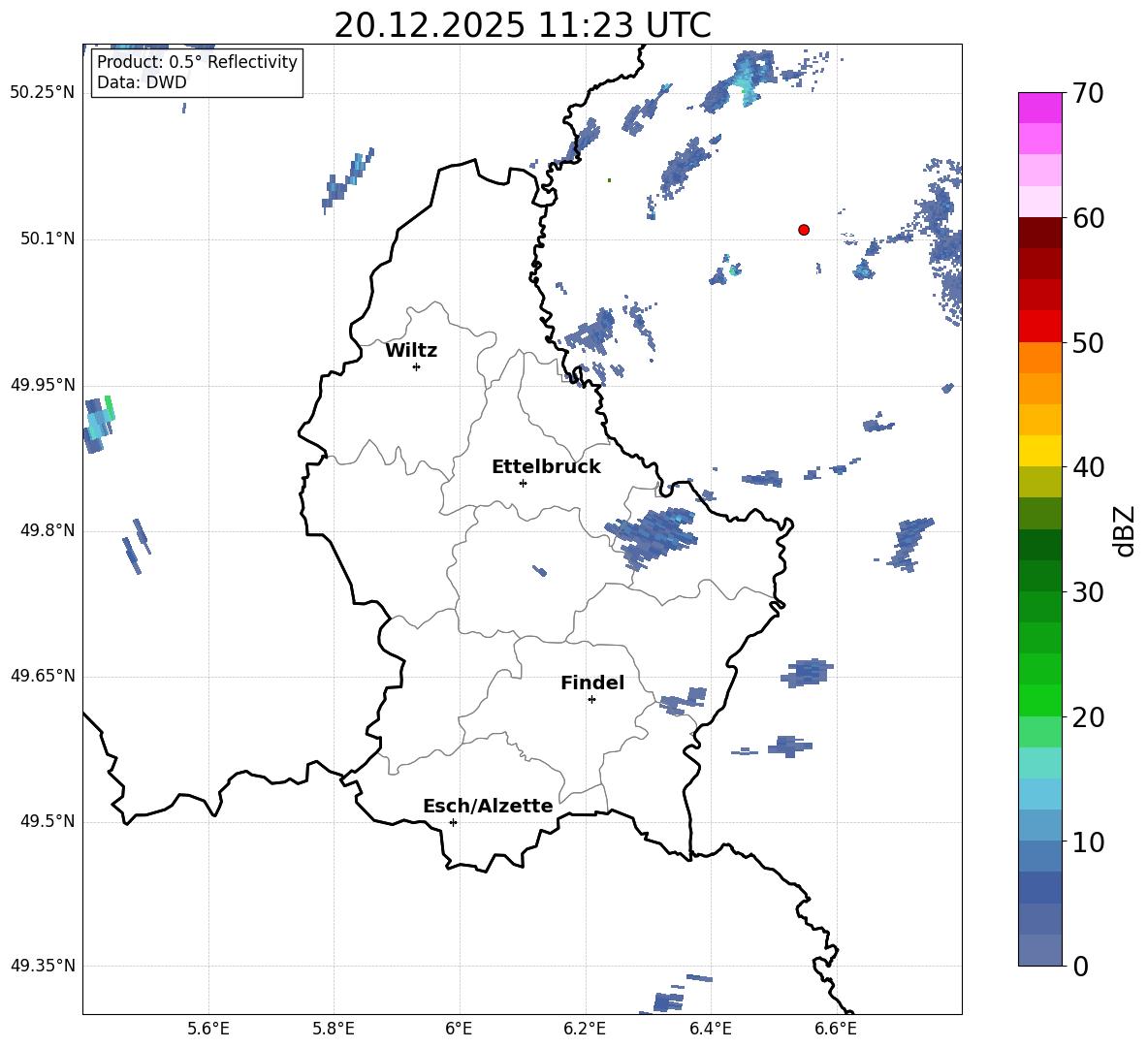Click the 49.35°N latitude label
This screenshot has width=1148, height=1048.
click(x=43, y=966)
